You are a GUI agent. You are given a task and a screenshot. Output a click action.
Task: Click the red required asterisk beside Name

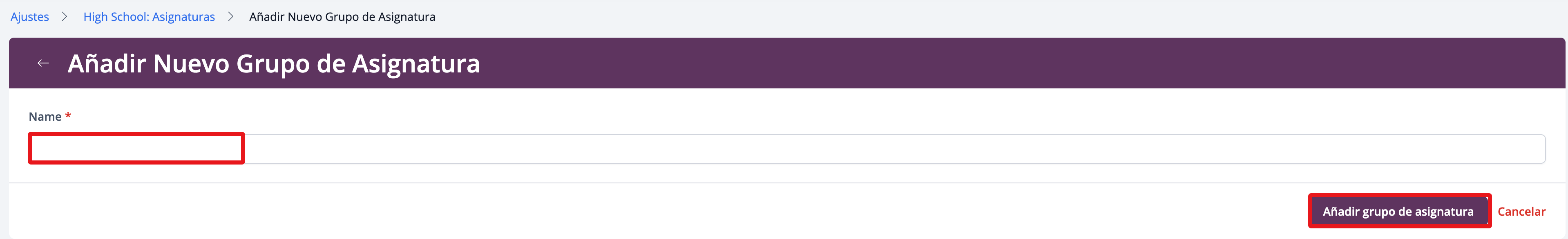click(68, 116)
